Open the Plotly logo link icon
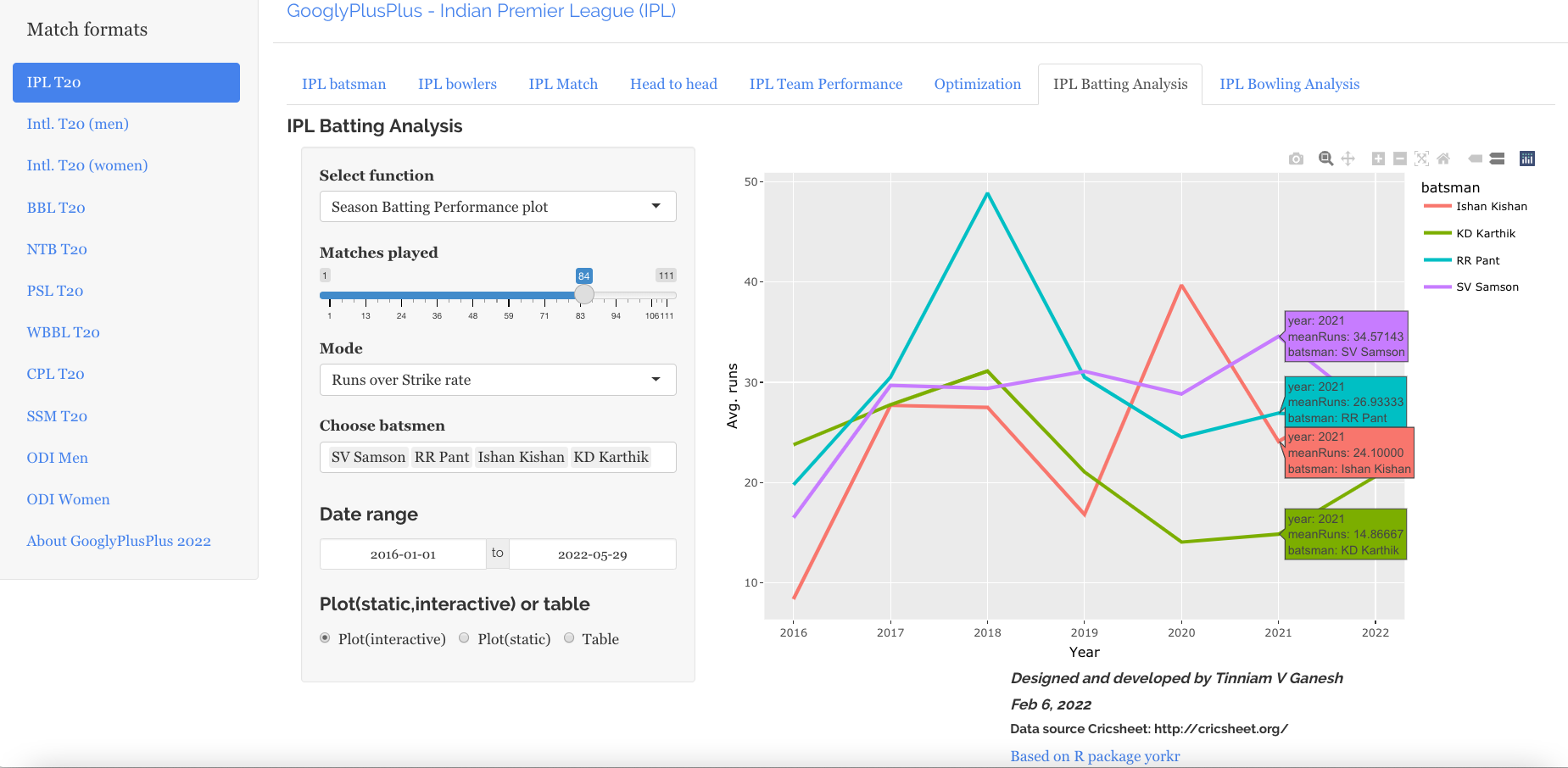This screenshot has width=1568, height=768. pos(1527,159)
